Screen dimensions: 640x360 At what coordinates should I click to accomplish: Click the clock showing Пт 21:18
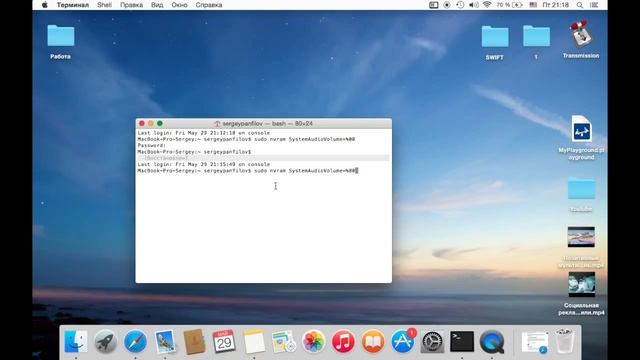pos(556,5)
